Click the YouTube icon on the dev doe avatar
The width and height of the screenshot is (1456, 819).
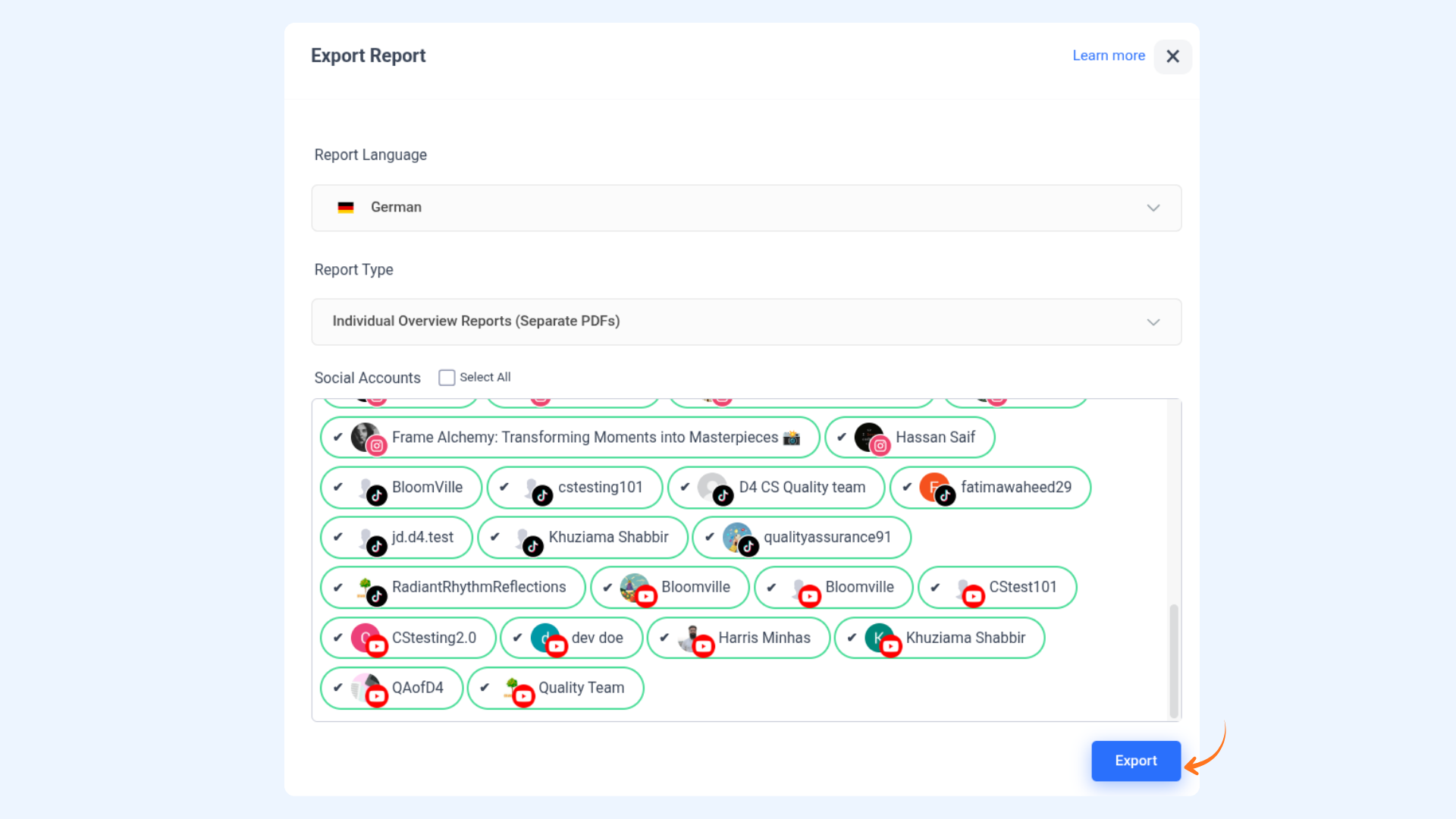(x=557, y=647)
